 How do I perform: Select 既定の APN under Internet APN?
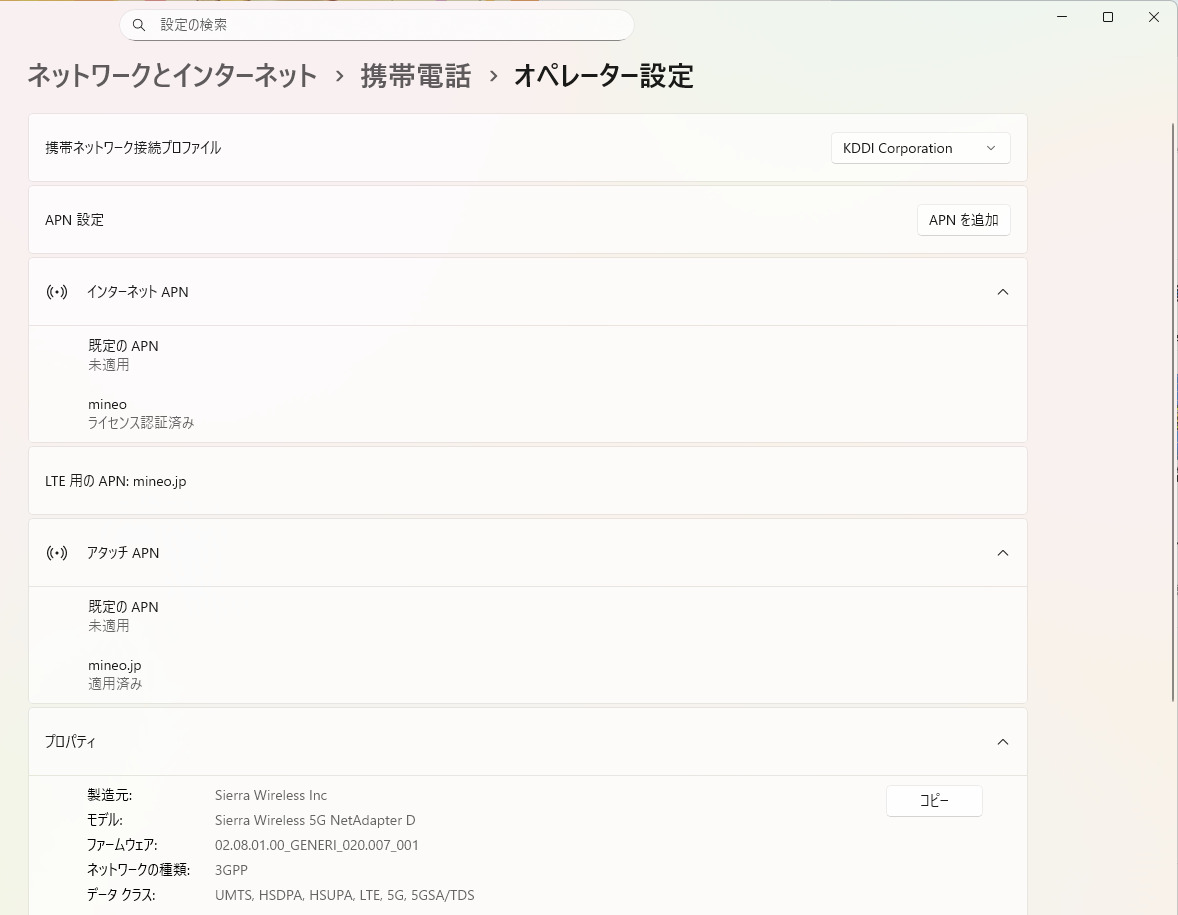[x=123, y=355]
